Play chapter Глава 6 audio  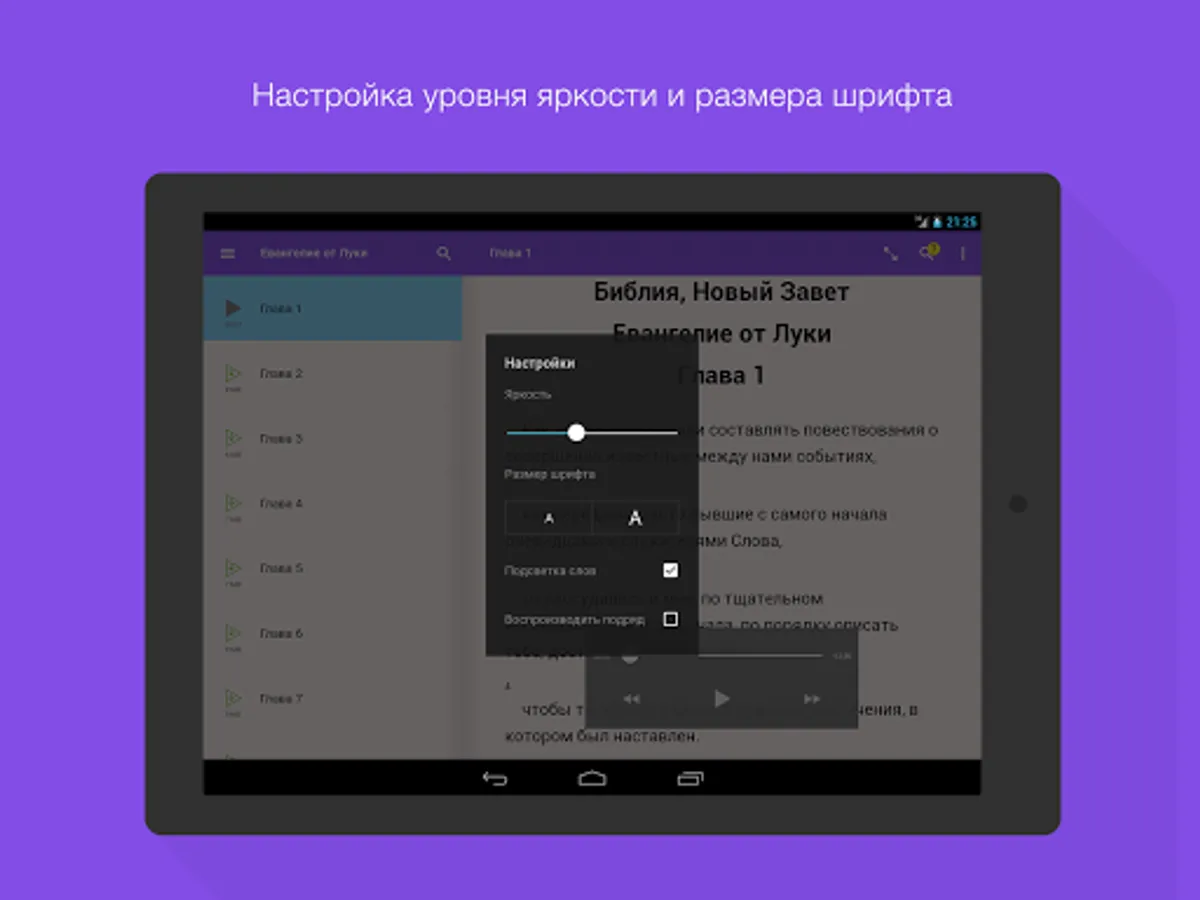pyautogui.click(x=233, y=634)
